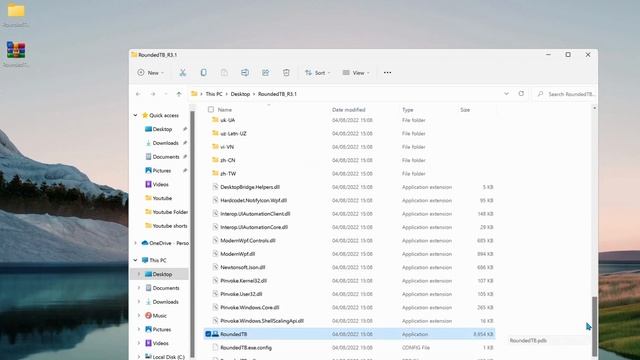Click the Cut scissors icon in toolbar
This screenshot has height=360, width=640.
point(182,73)
